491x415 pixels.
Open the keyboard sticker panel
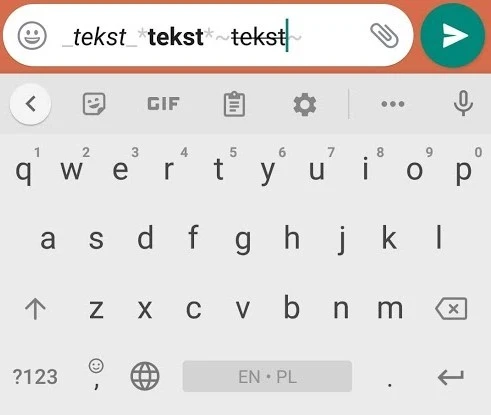tap(94, 104)
